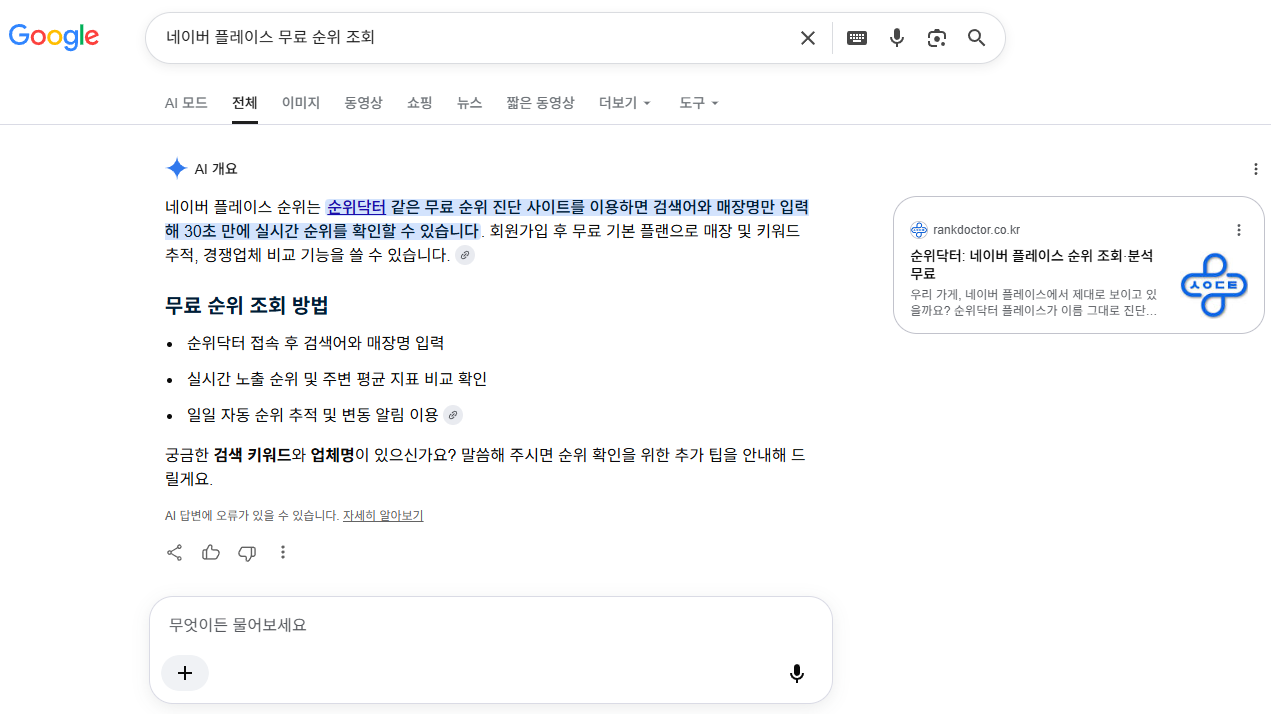The image size is (1271, 714).
Task: Search by image with camera icon
Action: tap(937, 38)
